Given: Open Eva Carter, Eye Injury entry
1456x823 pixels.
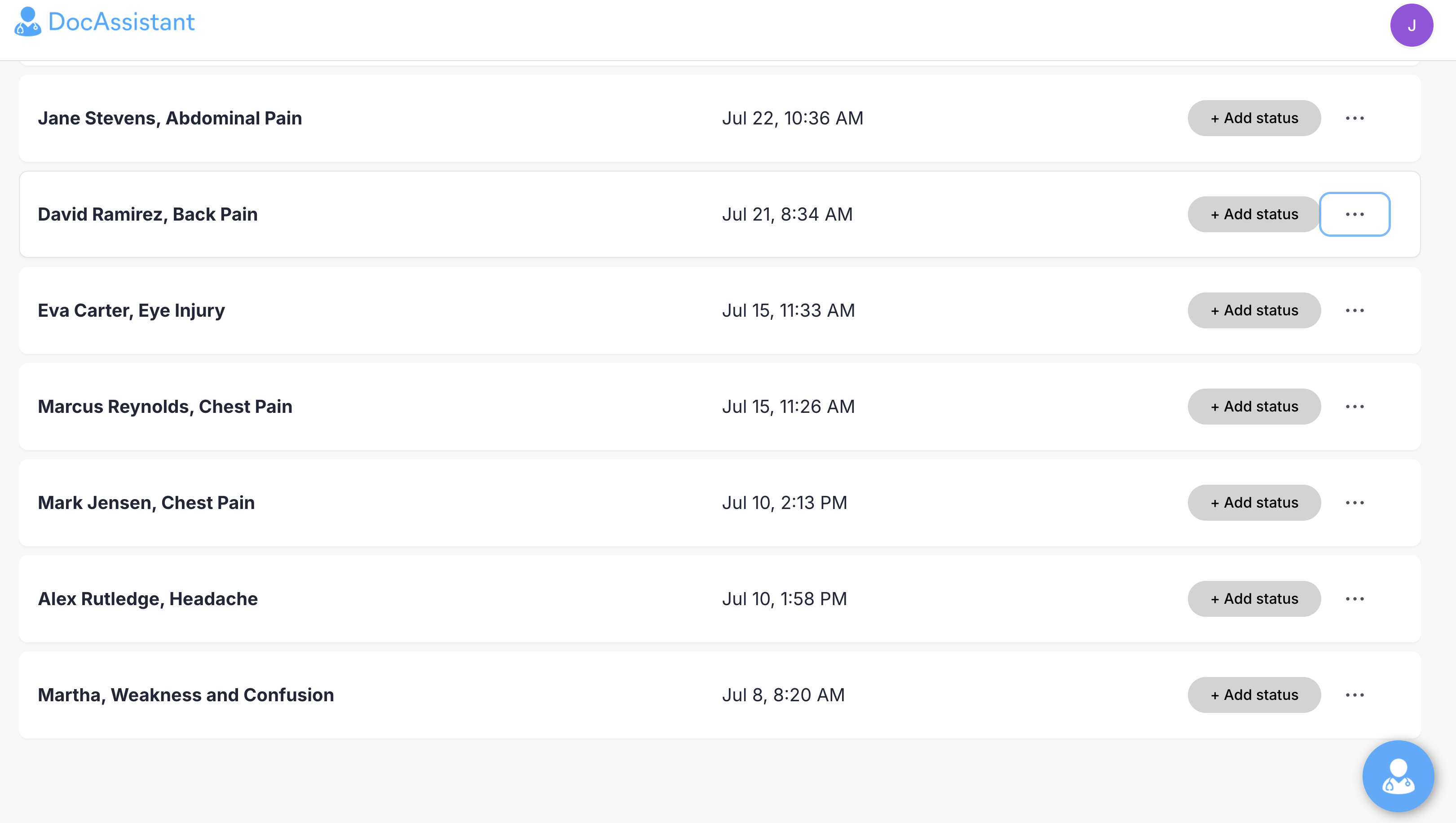Looking at the screenshot, I should click(x=131, y=310).
